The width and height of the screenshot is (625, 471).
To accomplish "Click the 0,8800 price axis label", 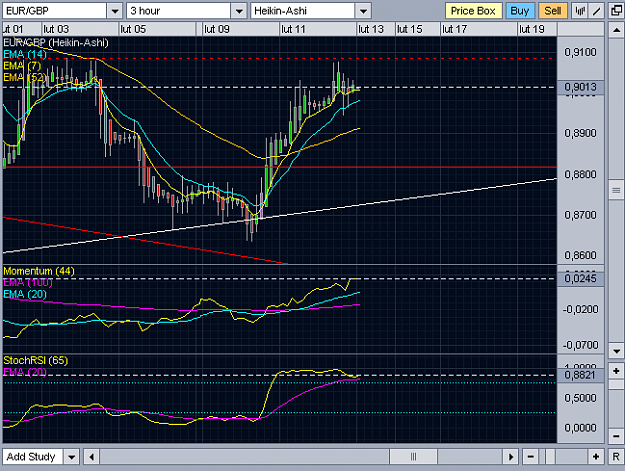I will [580, 174].
